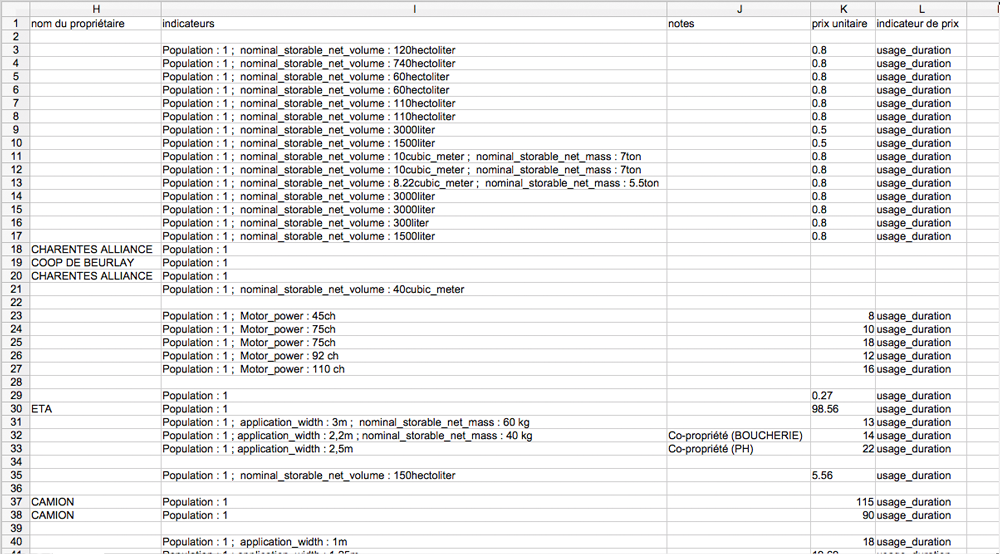Select usage_duration in row 3
Screen dimensions: 1000x554
pyautogui.click(x=921, y=50)
